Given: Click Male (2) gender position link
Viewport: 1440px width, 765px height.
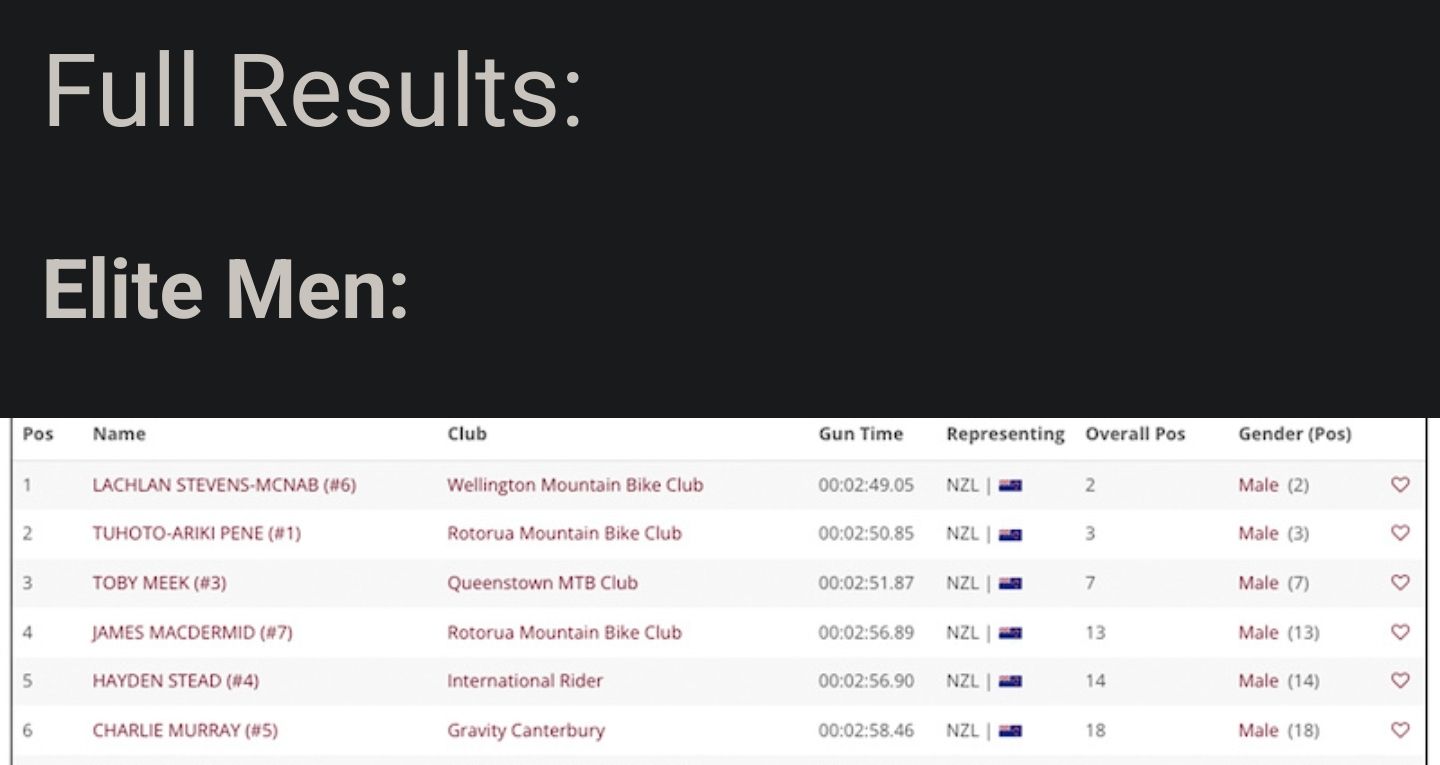Looking at the screenshot, I should [x=1273, y=485].
